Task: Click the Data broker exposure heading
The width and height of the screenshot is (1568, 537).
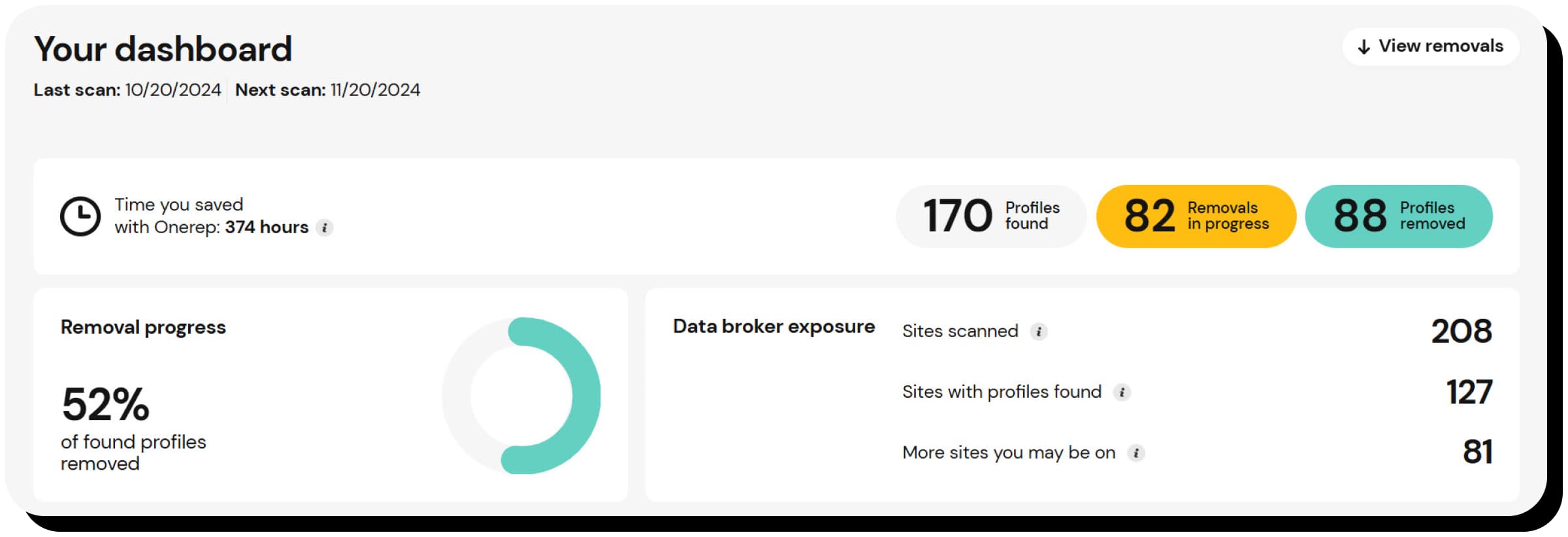Action: [x=774, y=327]
